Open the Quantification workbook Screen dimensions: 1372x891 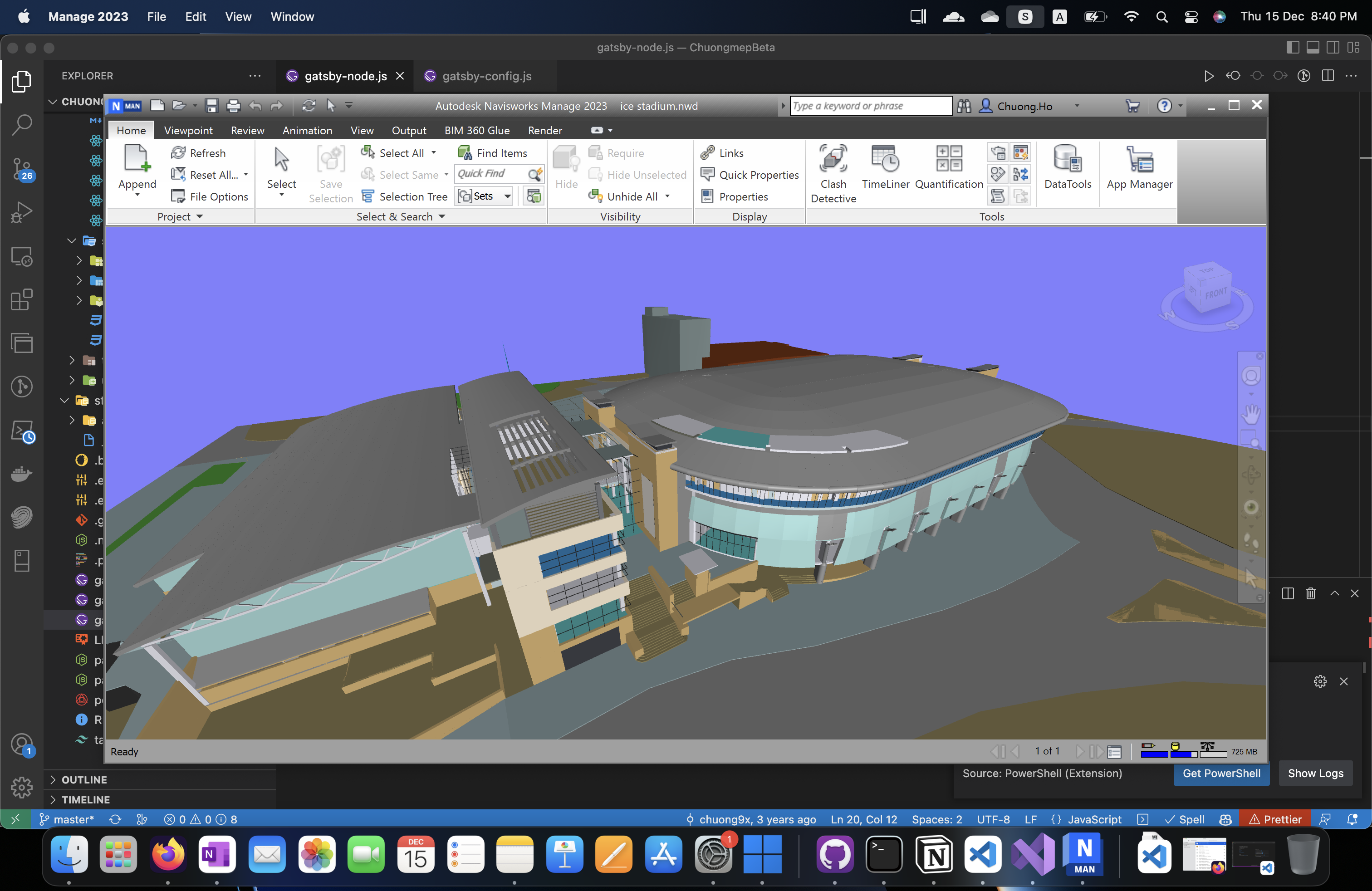[948, 167]
